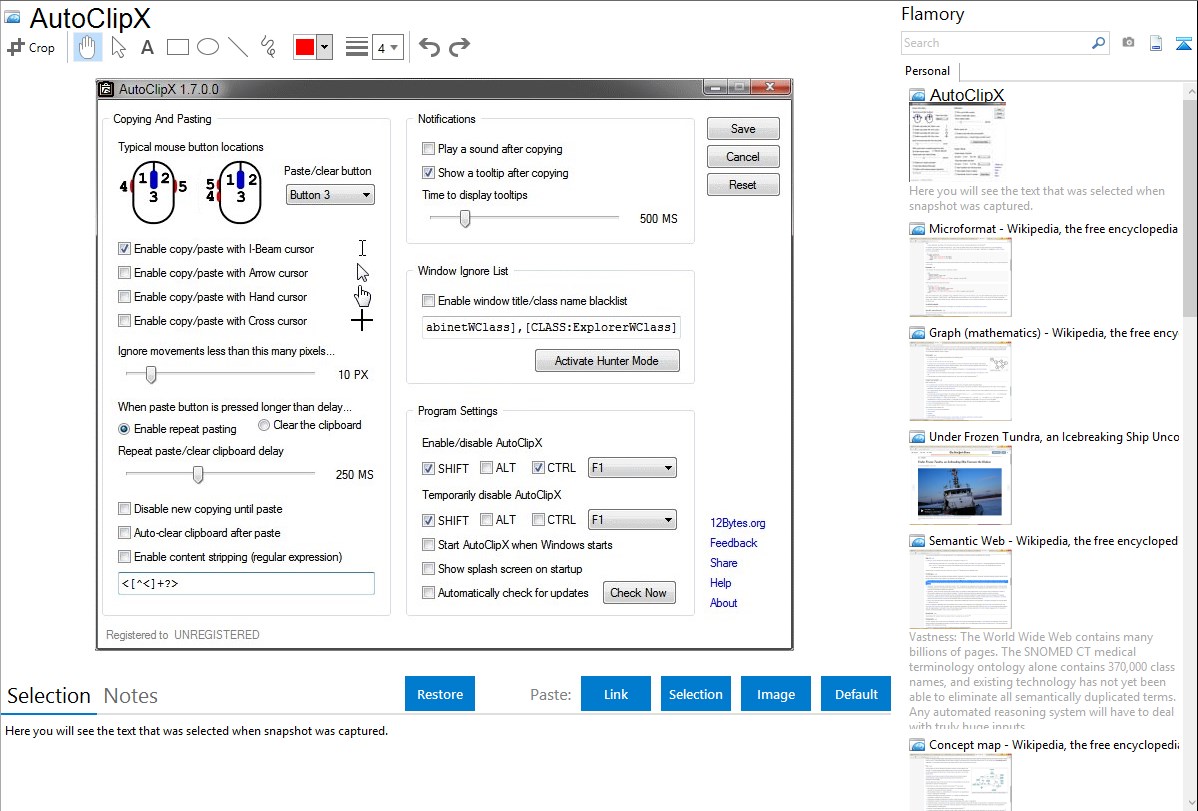Image resolution: width=1198 pixels, height=811 pixels.
Task: Open F1 dropdown for Temporarily disable AutoClipX
Action: (632, 520)
